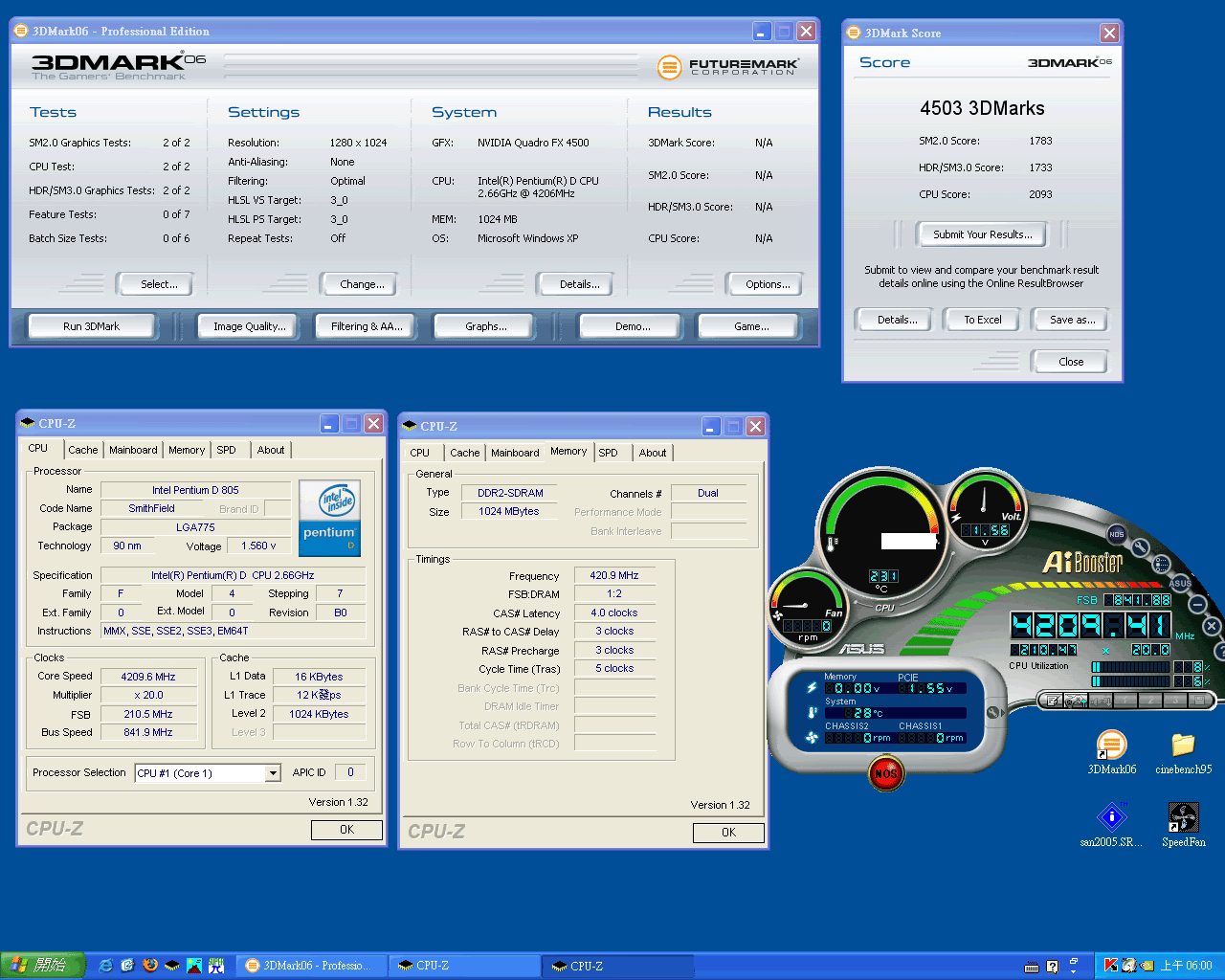Click the Frequency value 420.9 MHz

coord(614,575)
